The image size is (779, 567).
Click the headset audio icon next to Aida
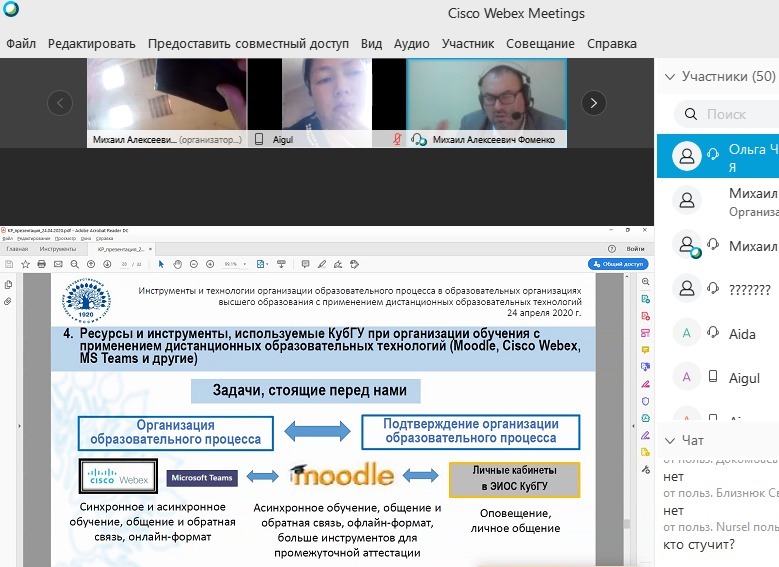tap(713, 332)
